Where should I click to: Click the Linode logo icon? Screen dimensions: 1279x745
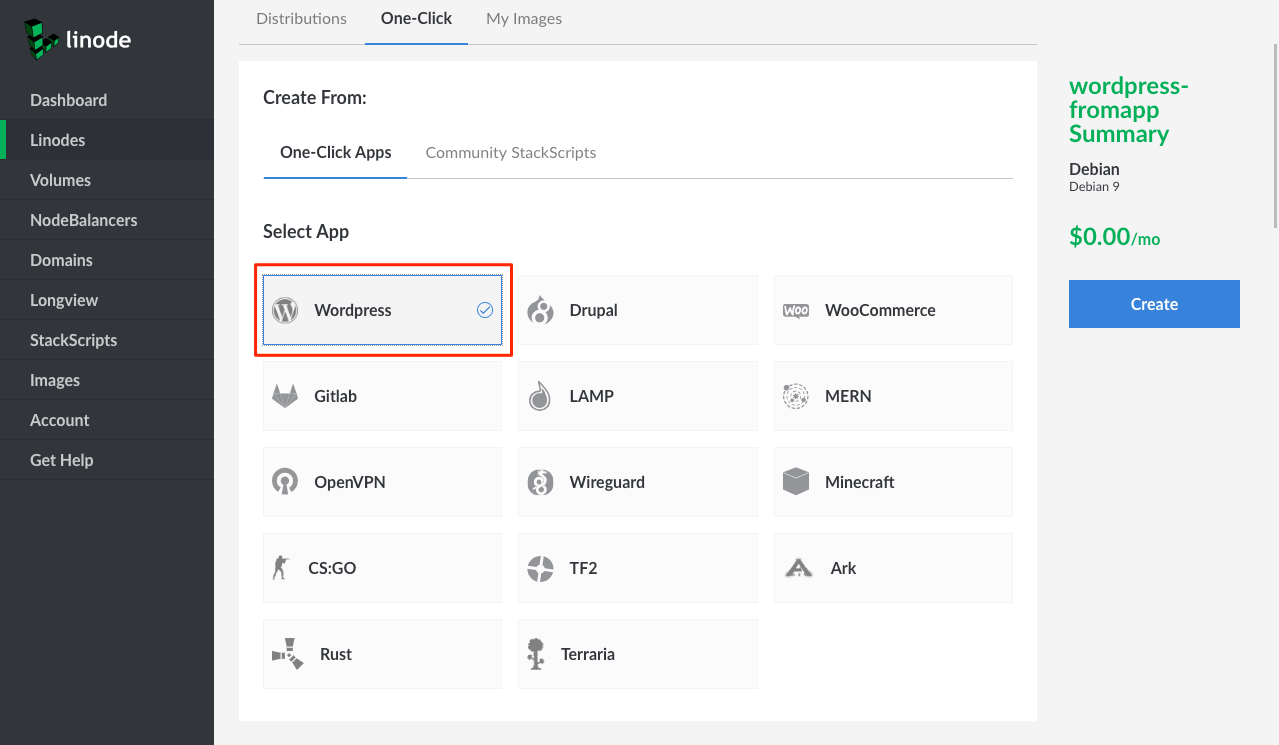[x=41, y=40]
